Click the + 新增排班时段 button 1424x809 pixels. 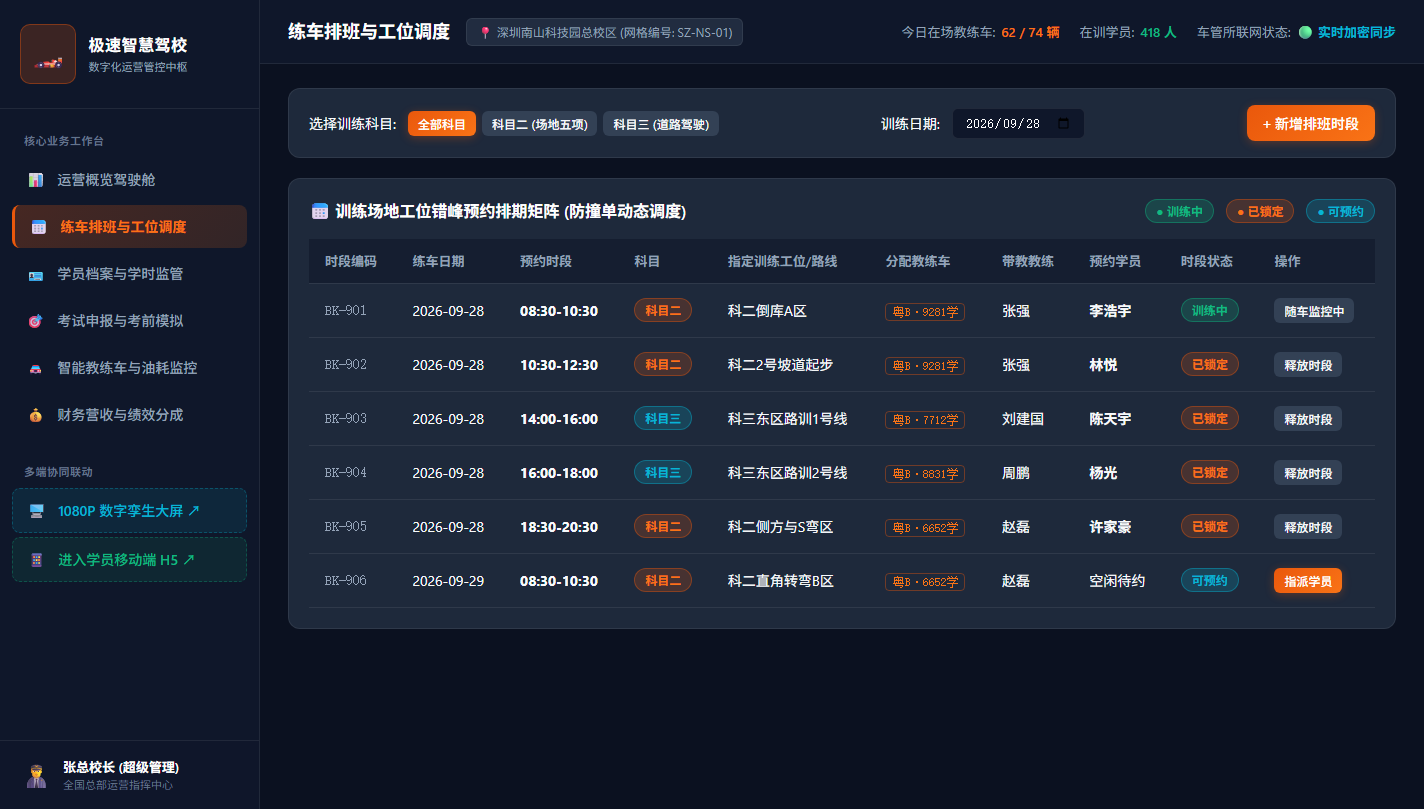coord(1311,123)
